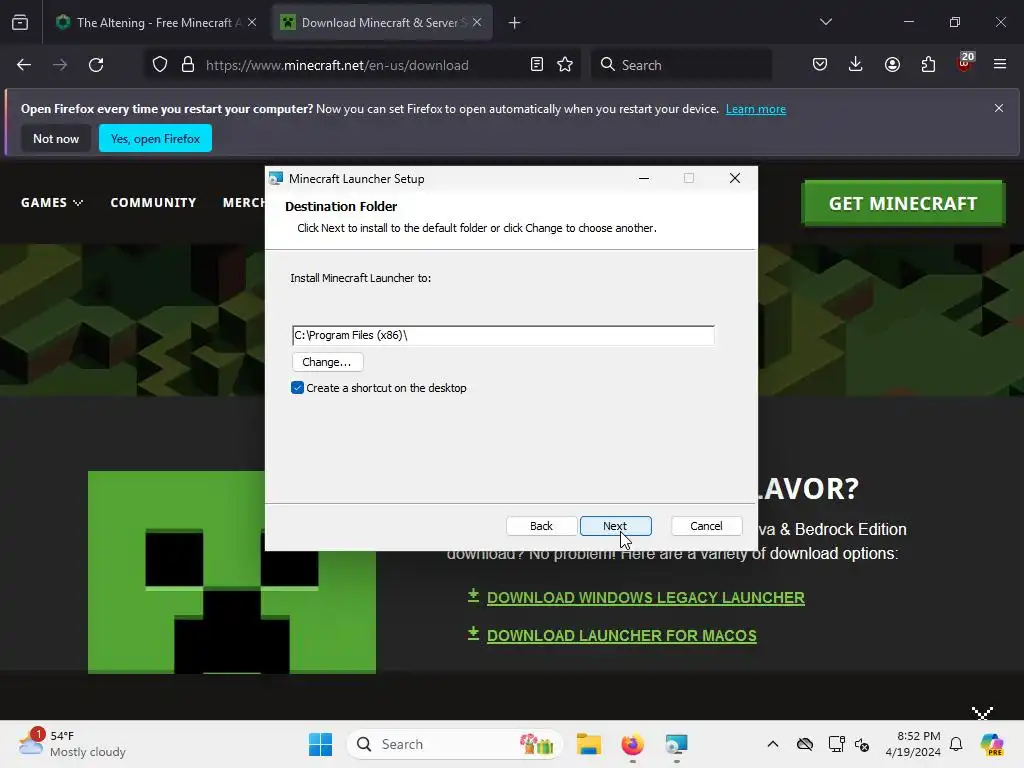Minimize the Minecraft Launcher Setup dialog
Screen dimensions: 1024x768
644,178
